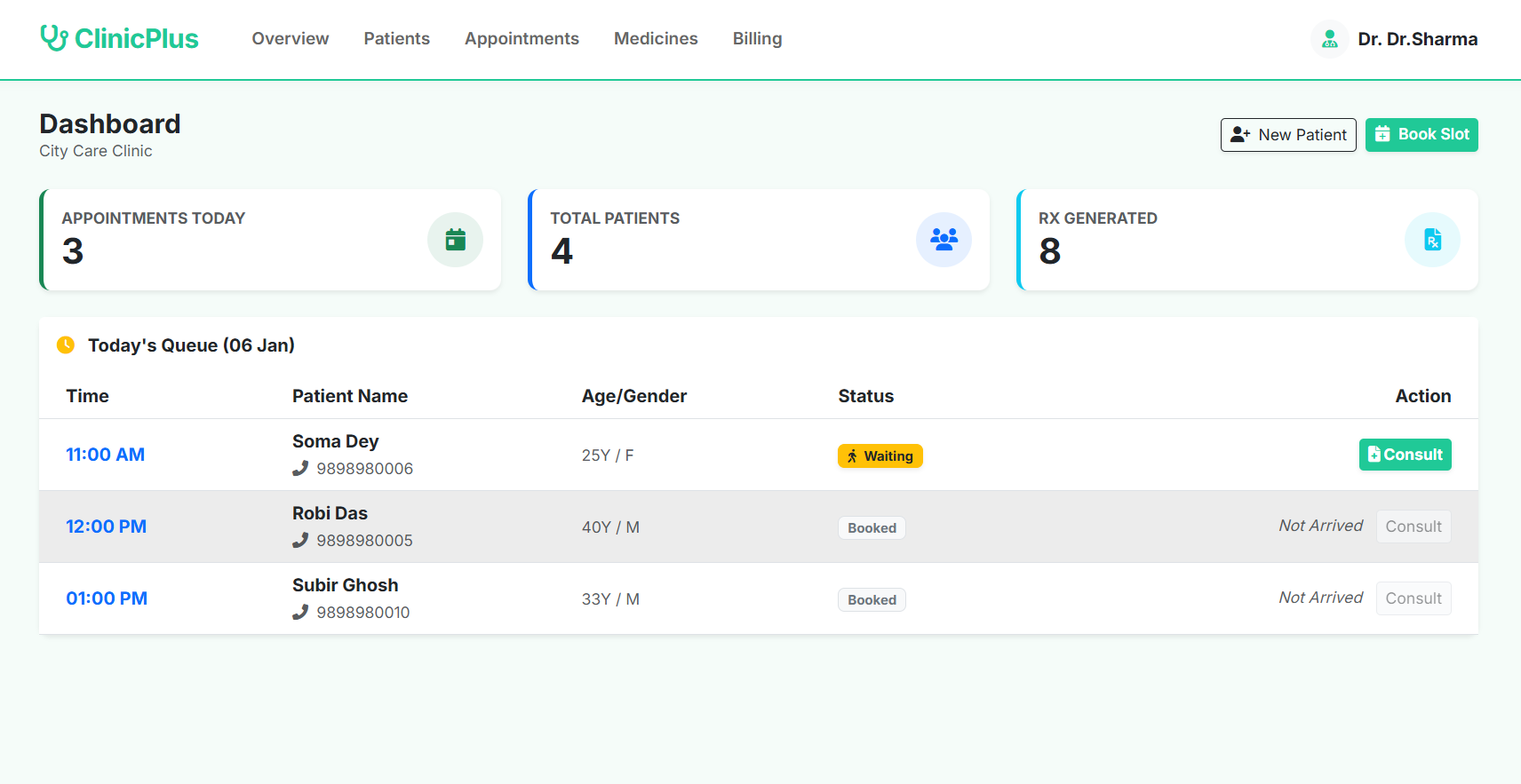Image resolution: width=1521 pixels, height=784 pixels.
Task: Click the 40Y / M age cell
Action: [610, 527]
